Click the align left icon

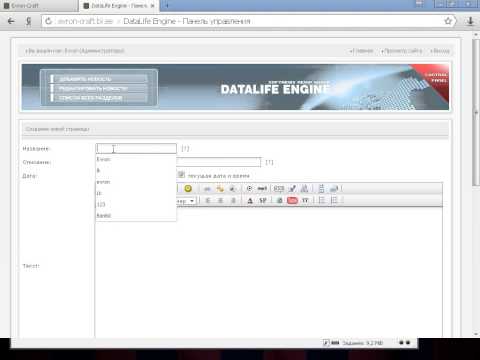[x=208, y=200]
